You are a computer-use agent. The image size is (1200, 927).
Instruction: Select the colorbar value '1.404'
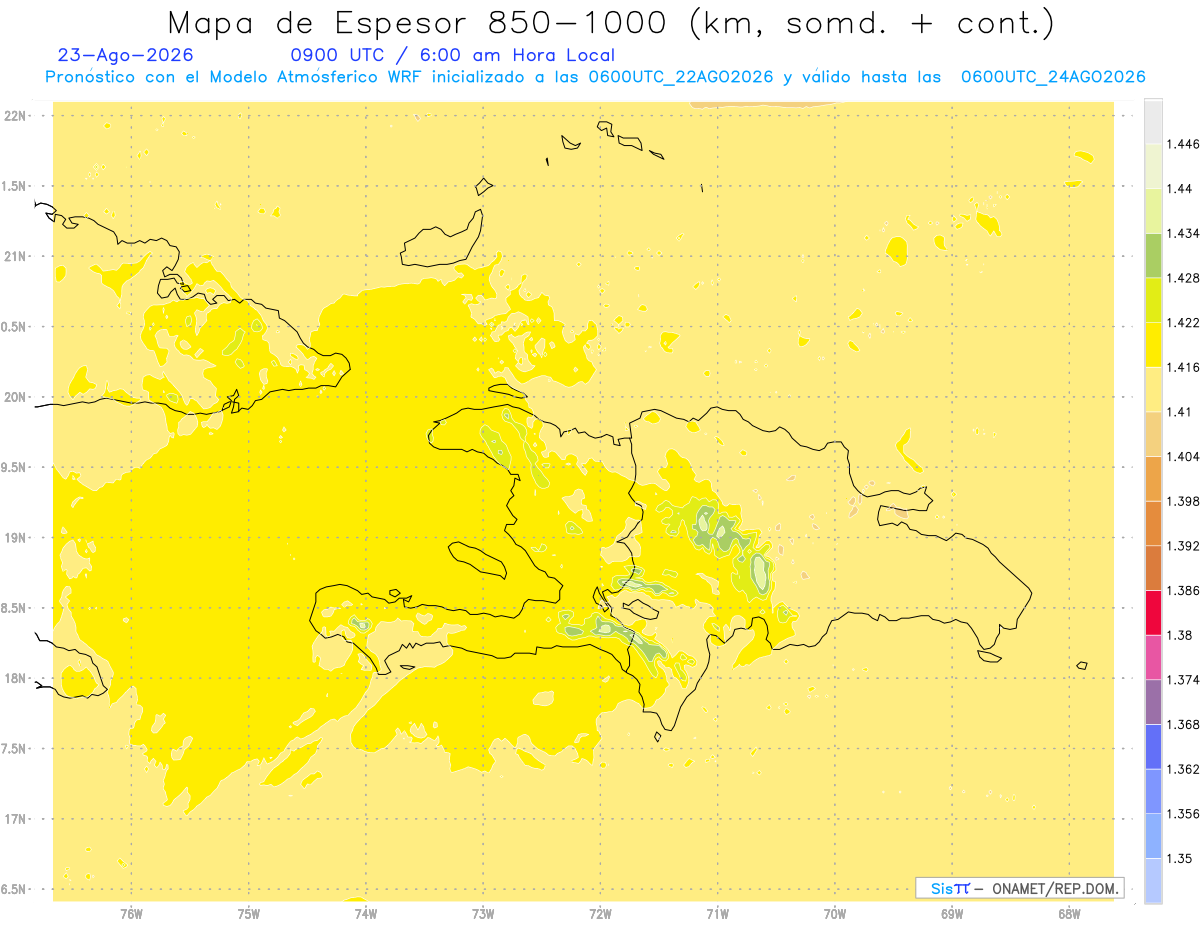[1183, 456]
